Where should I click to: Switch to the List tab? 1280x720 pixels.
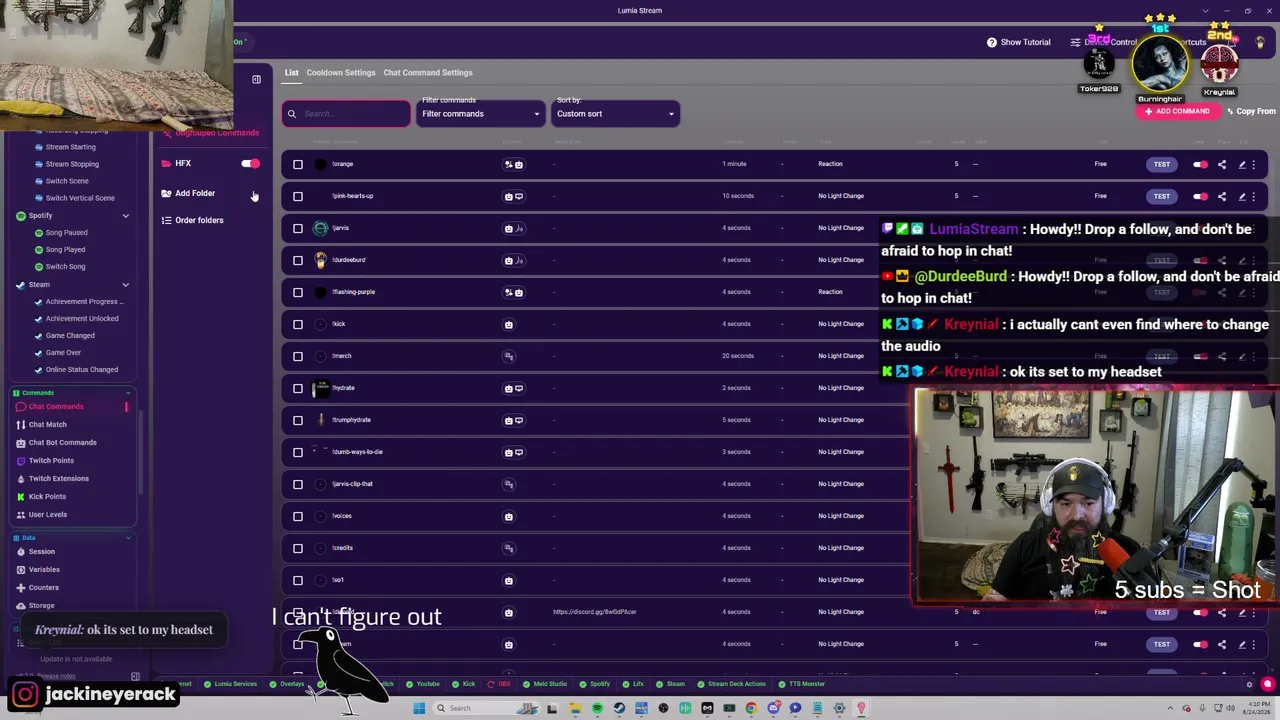click(291, 73)
